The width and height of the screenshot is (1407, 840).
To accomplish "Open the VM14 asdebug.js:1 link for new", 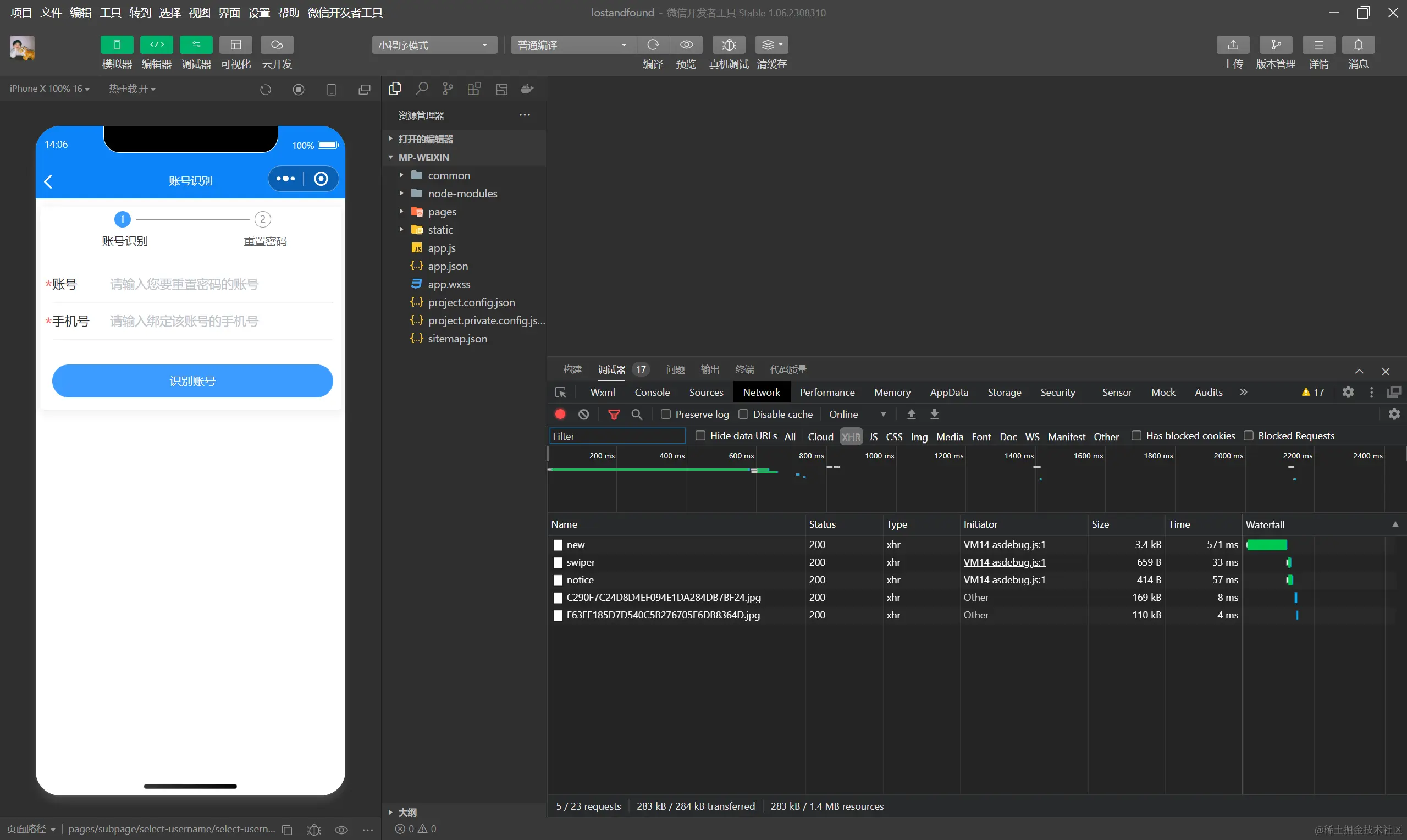I will (x=1004, y=545).
